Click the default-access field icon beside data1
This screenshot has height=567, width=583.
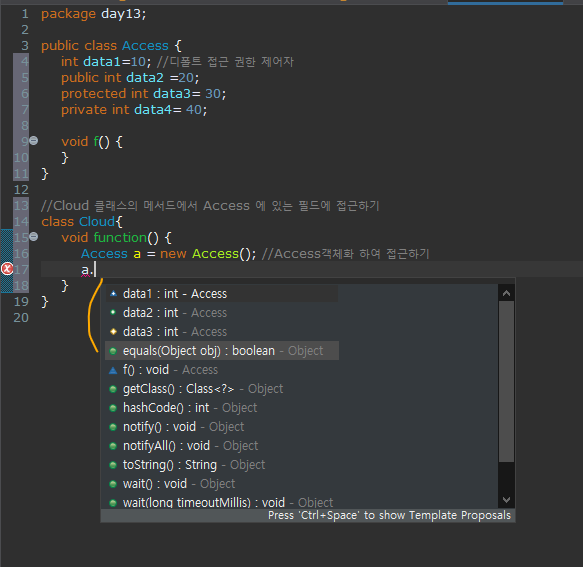113,293
